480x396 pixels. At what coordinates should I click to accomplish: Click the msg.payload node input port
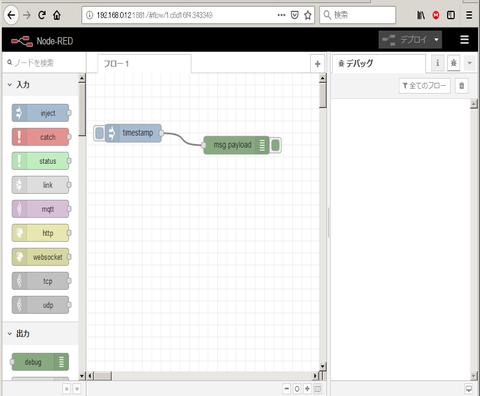pos(204,145)
